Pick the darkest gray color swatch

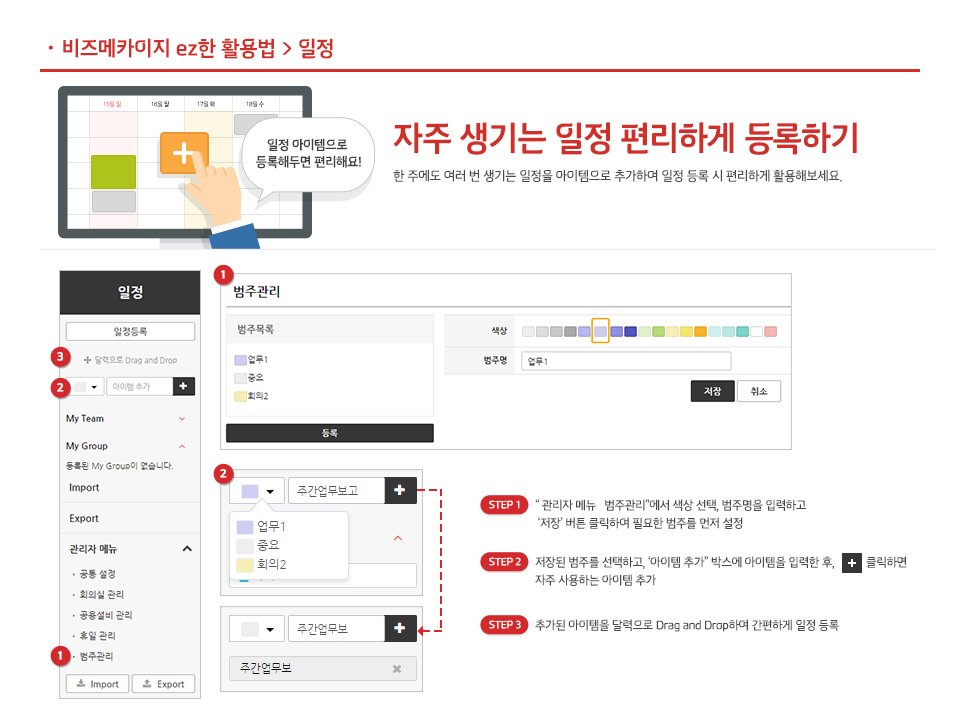click(x=570, y=331)
